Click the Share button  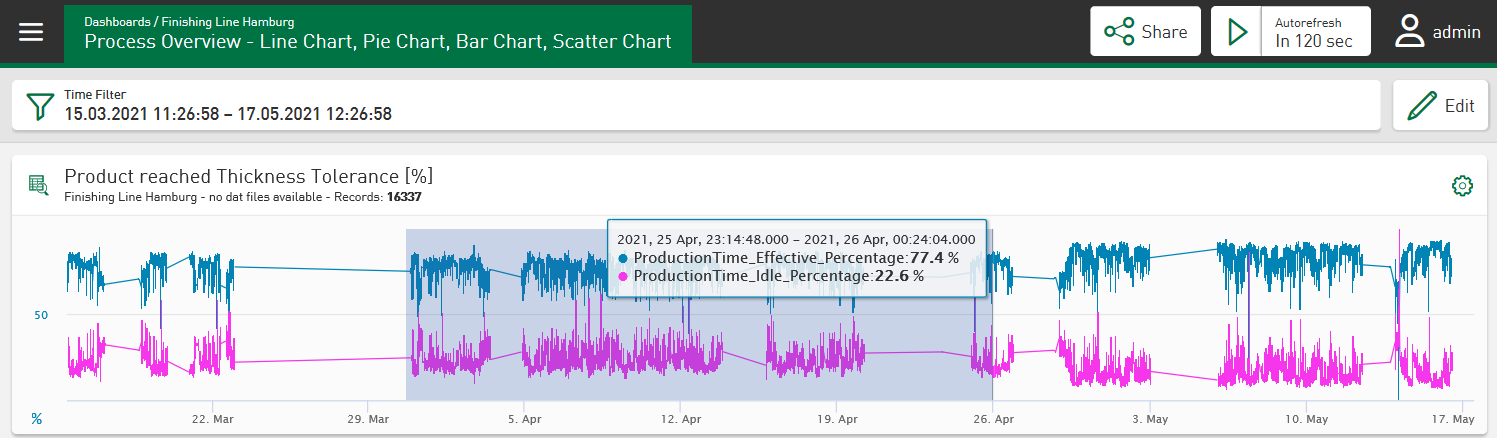tap(1145, 32)
